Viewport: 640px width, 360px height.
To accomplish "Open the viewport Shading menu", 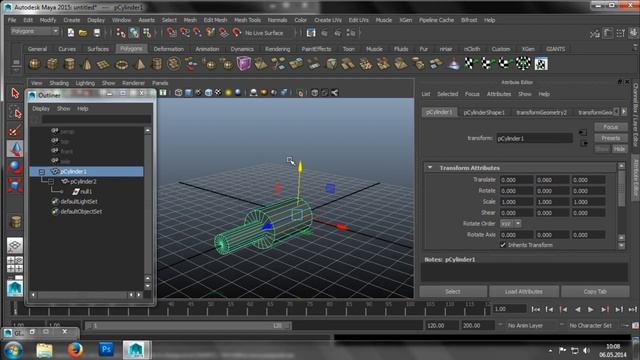I will (59, 83).
